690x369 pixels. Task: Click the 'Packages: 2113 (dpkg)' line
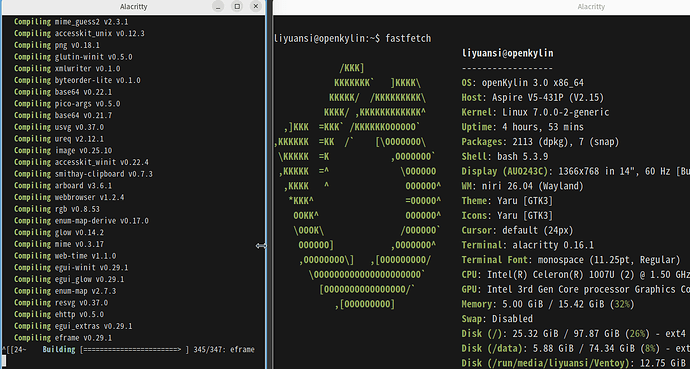click(540, 142)
